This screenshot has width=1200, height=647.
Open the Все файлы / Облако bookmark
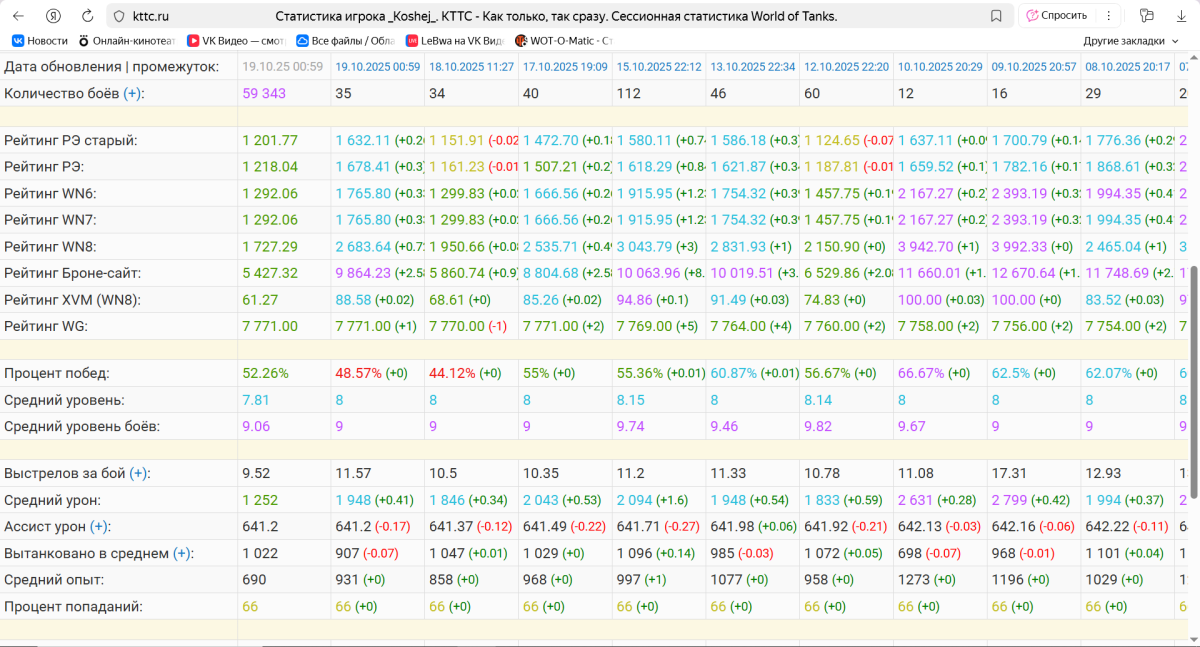point(340,41)
